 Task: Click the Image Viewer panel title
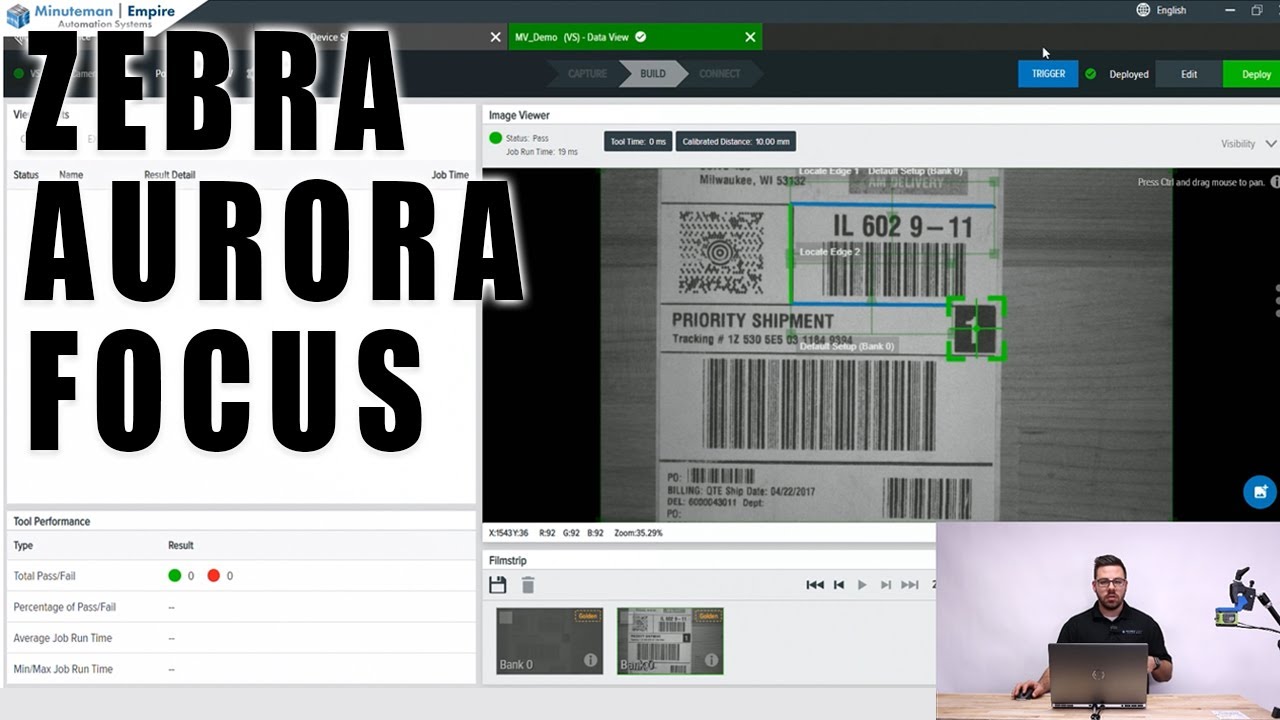[519, 115]
